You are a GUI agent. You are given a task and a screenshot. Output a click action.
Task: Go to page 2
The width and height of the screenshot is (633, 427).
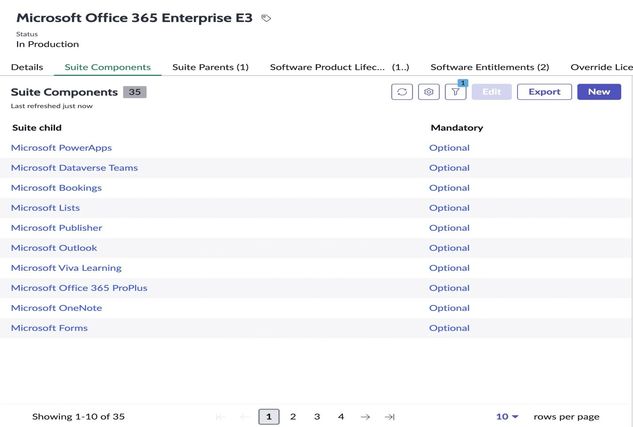tap(293, 417)
